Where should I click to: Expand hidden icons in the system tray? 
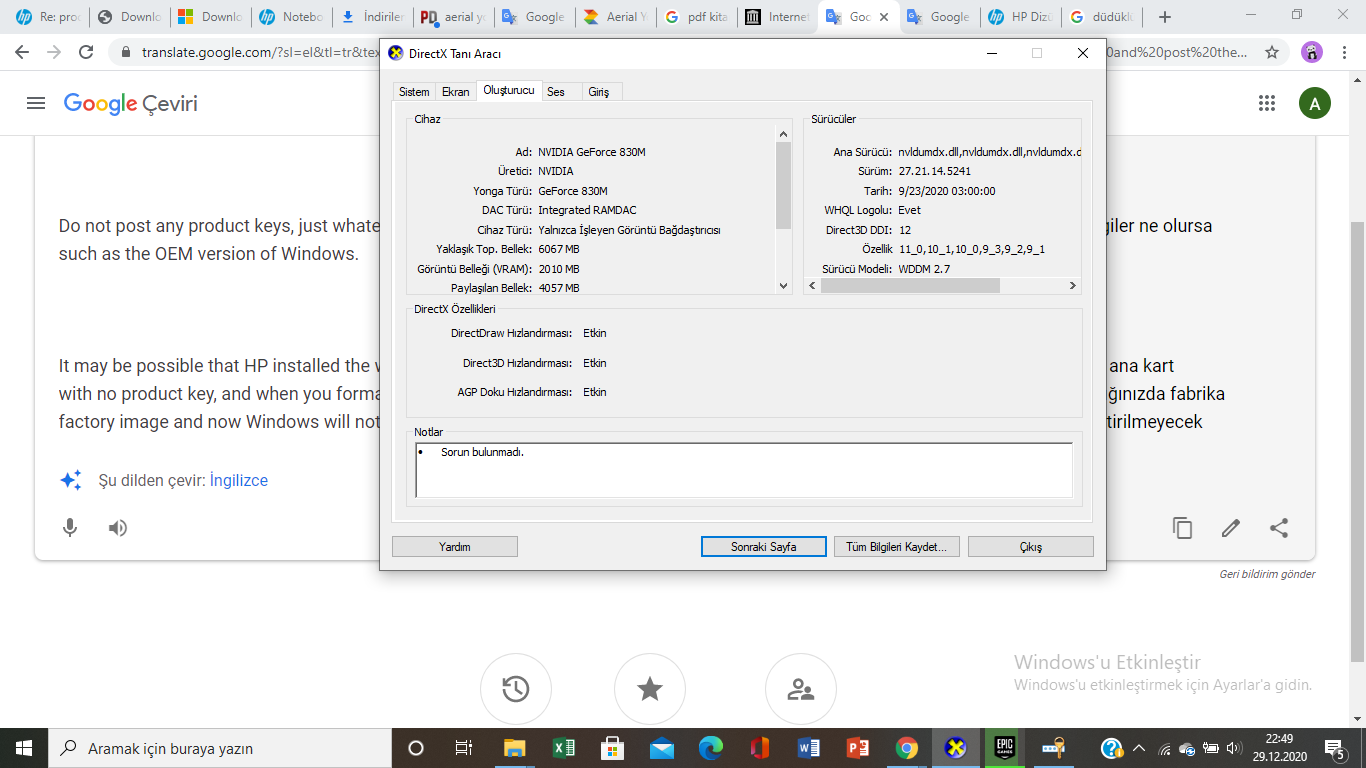1140,747
